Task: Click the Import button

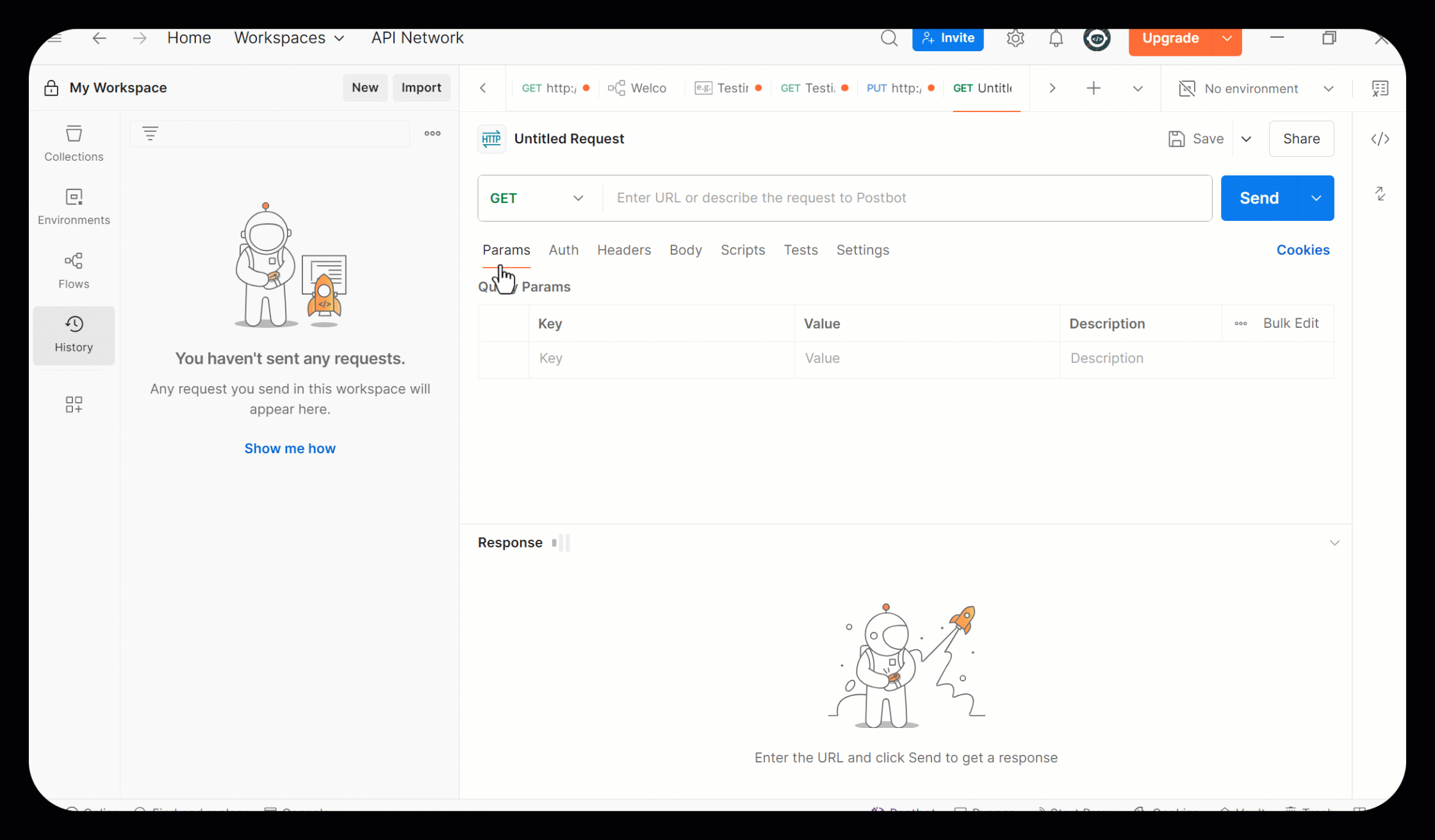Action: [x=421, y=88]
